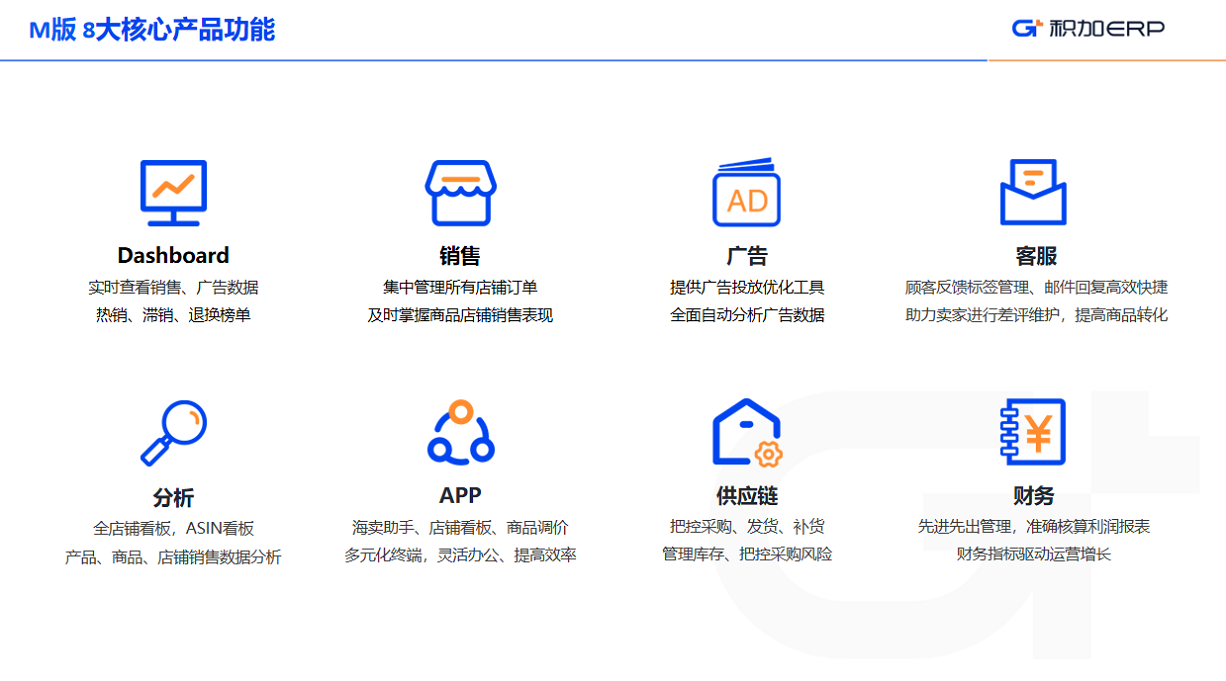This screenshot has width=1226, height=681.
Task: Click the Dashboard monitor chart icon
Action: (x=173, y=192)
